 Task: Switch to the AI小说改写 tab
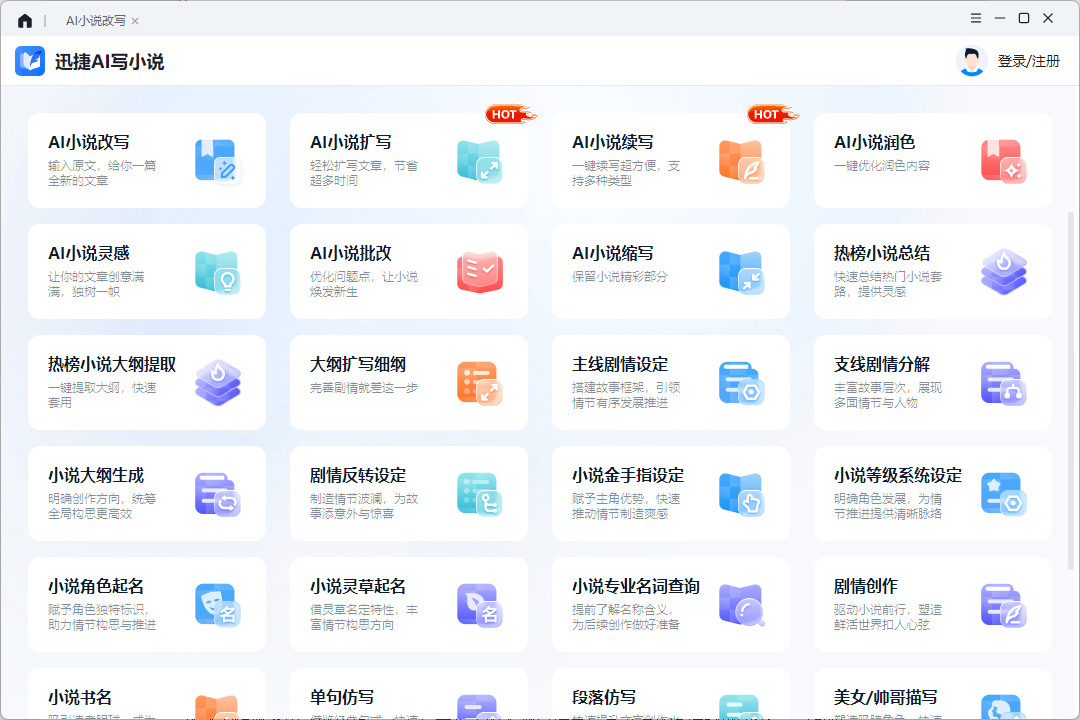(x=96, y=21)
